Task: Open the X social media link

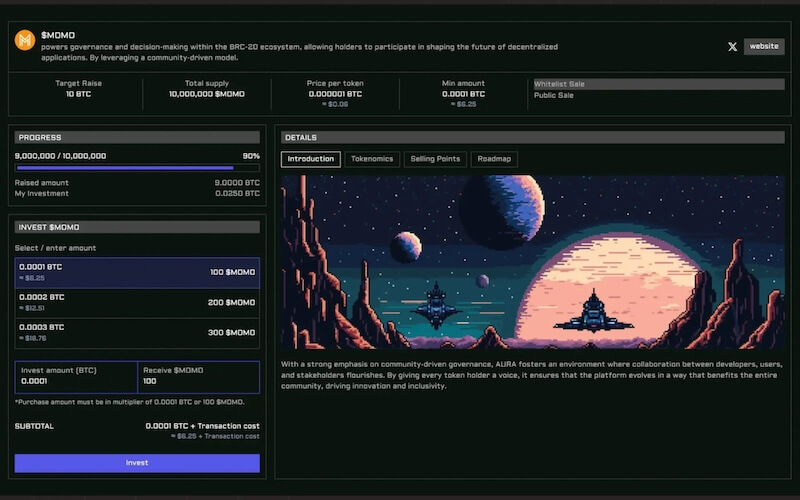Action: point(732,46)
